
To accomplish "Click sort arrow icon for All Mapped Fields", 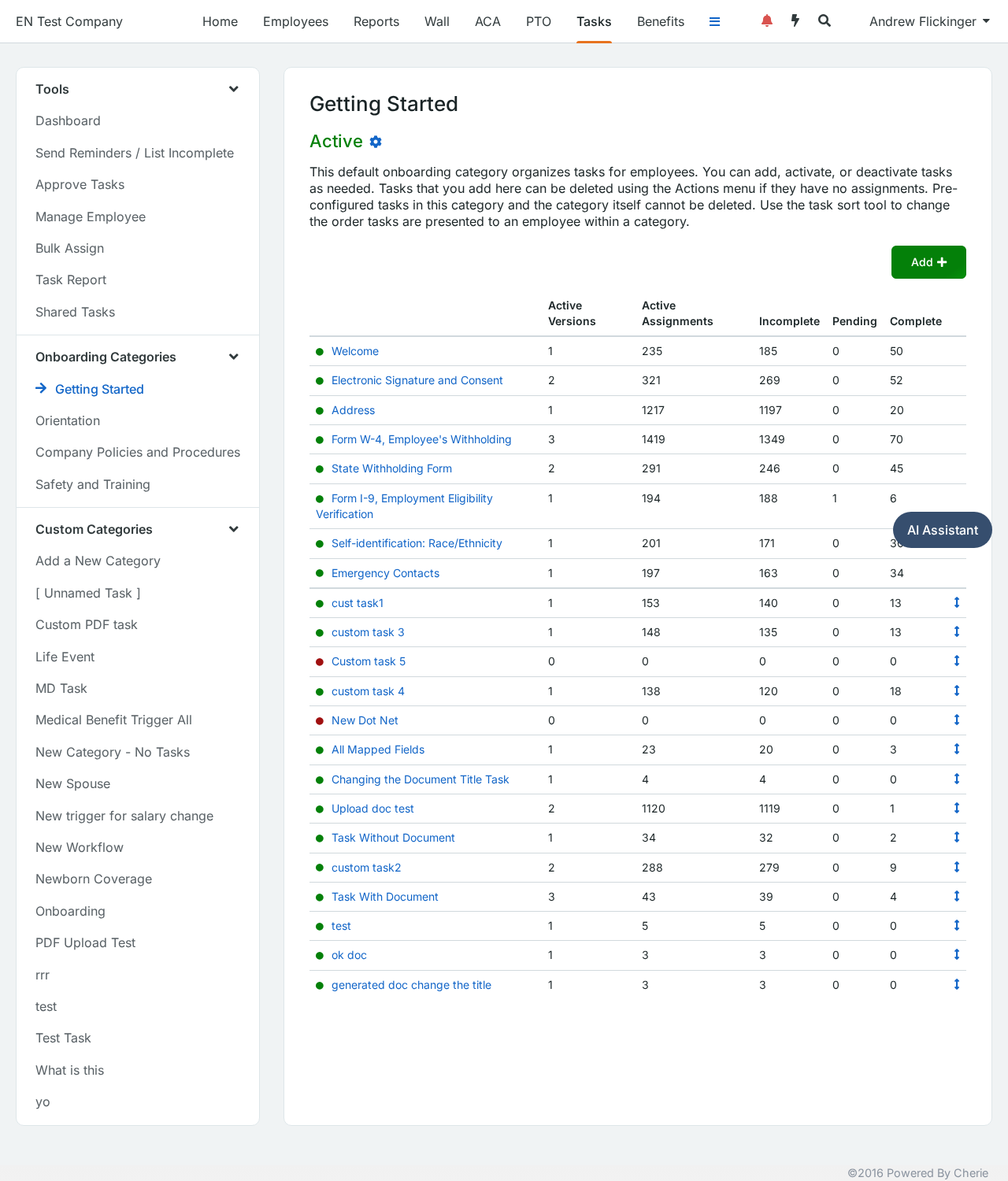I will coord(957,749).
